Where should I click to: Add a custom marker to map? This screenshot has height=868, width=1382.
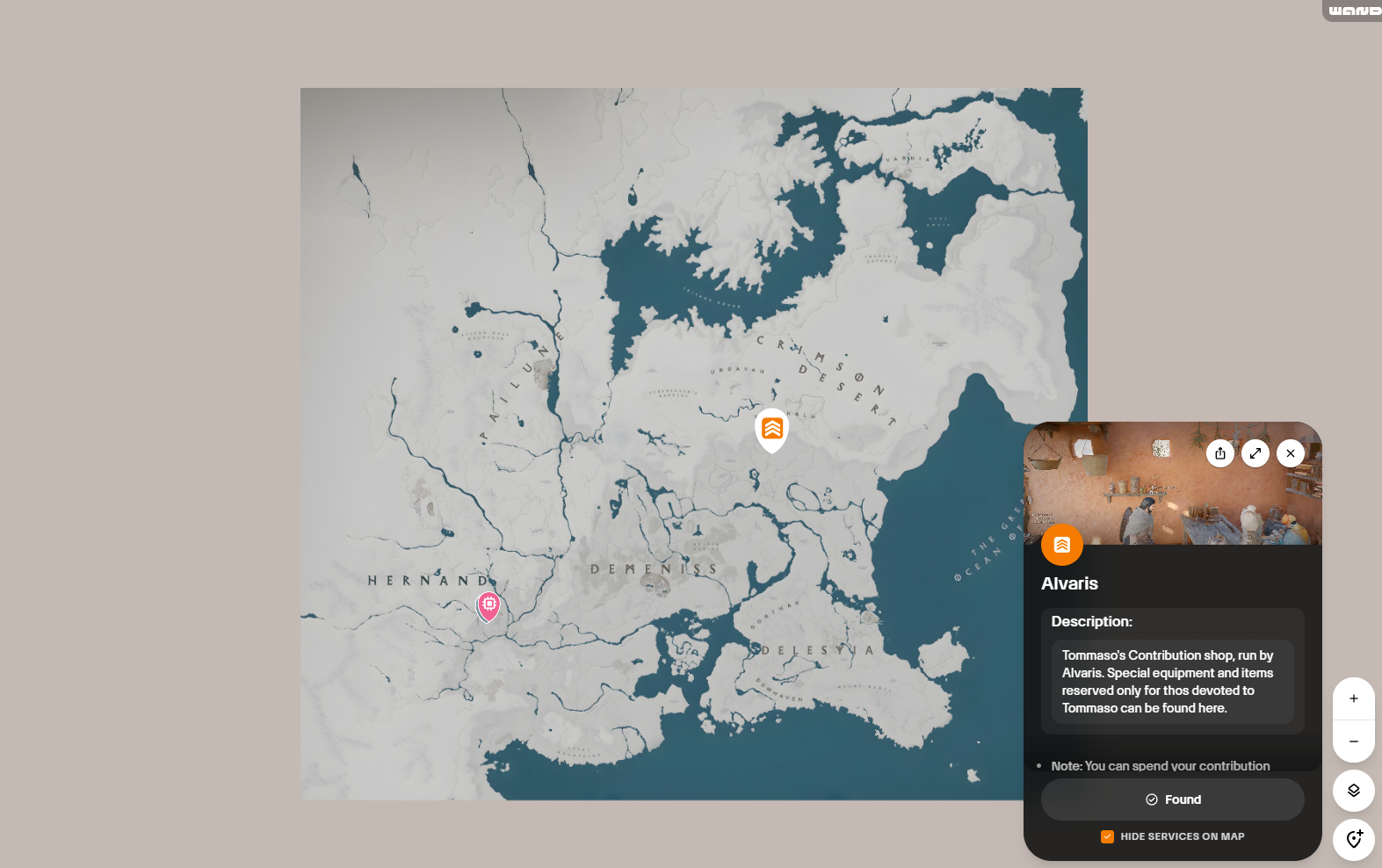click(x=1354, y=840)
